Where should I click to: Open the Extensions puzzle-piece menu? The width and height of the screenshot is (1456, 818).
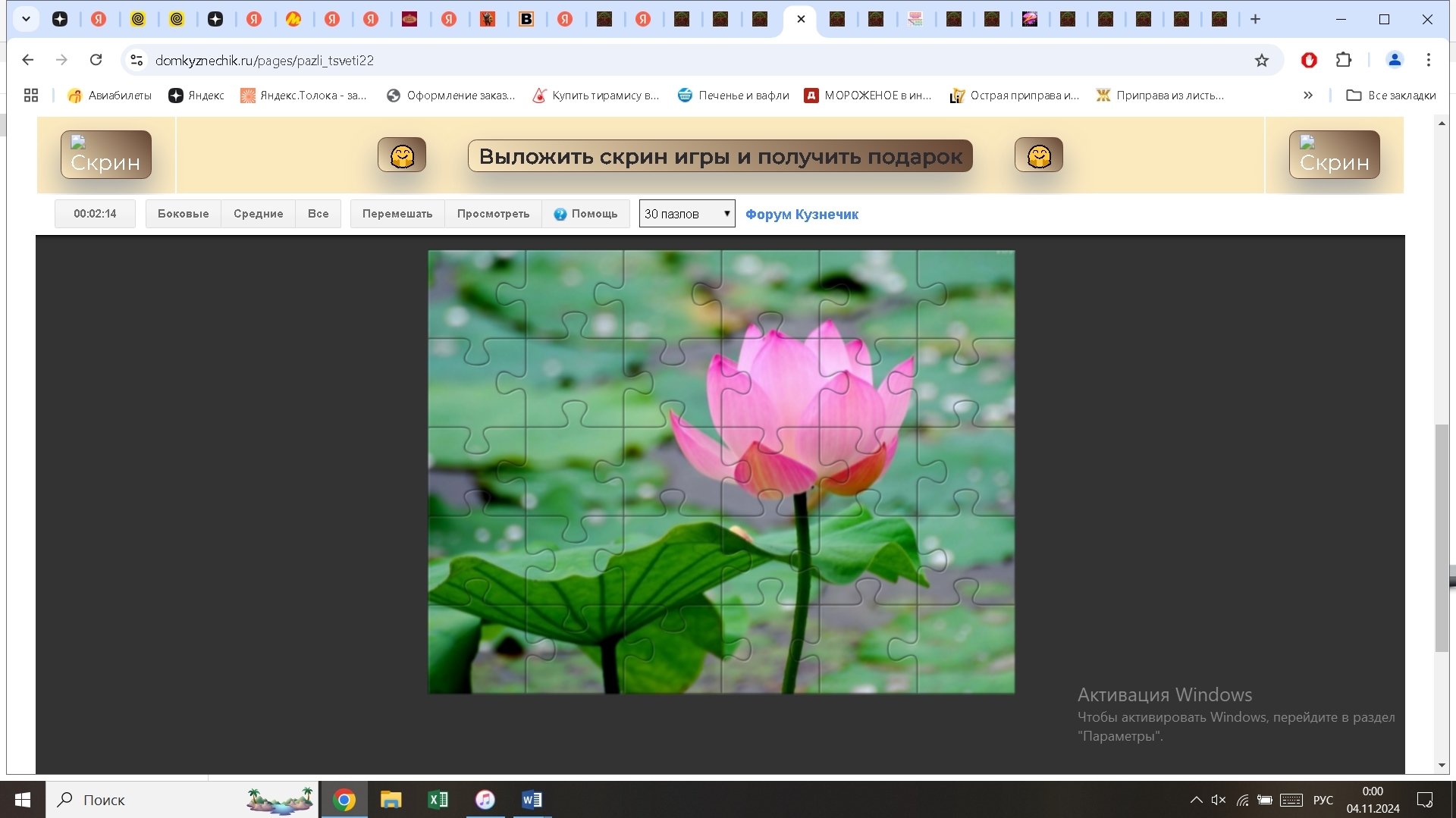pyautogui.click(x=1344, y=61)
